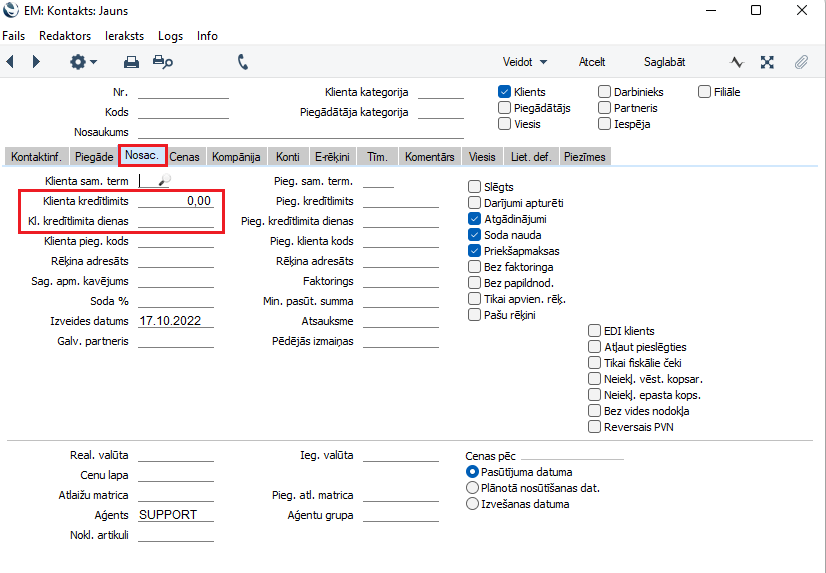Open print preview icon

pyautogui.click(x=162, y=62)
